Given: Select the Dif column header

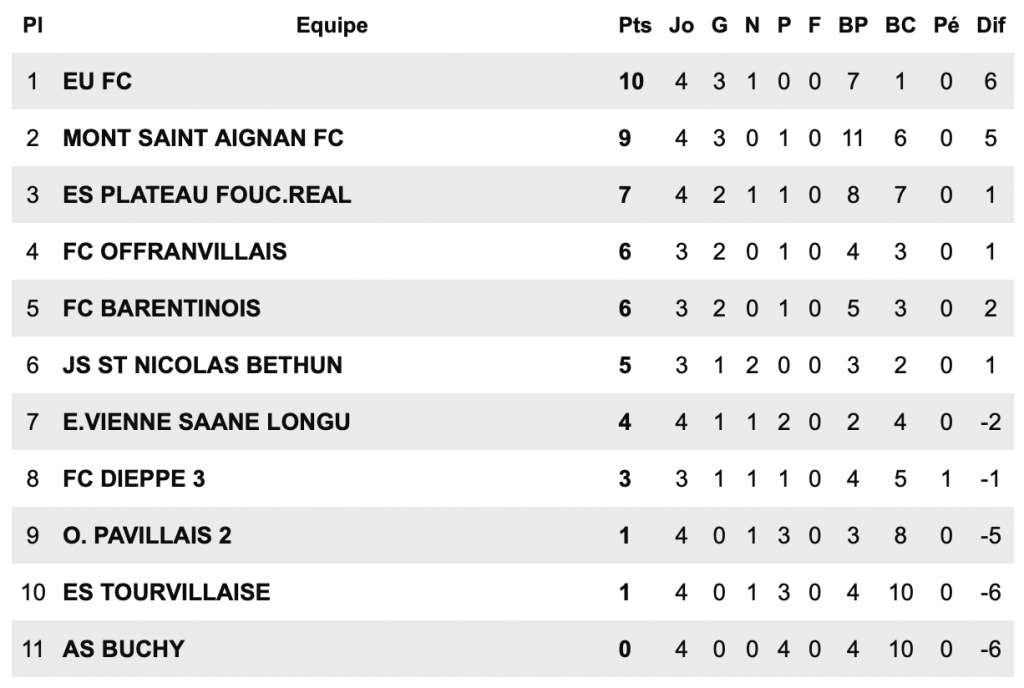Looking at the screenshot, I should pyautogui.click(x=990, y=26).
